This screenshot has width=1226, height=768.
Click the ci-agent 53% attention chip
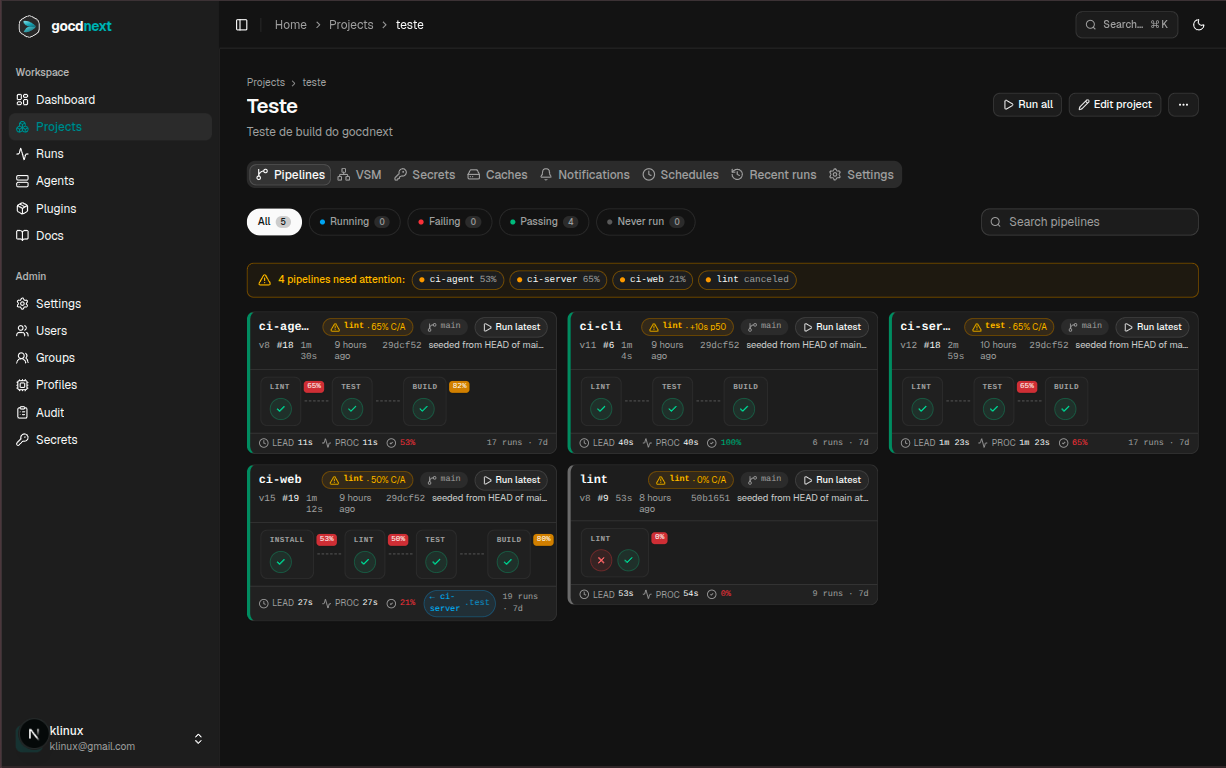tap(458, 280)
